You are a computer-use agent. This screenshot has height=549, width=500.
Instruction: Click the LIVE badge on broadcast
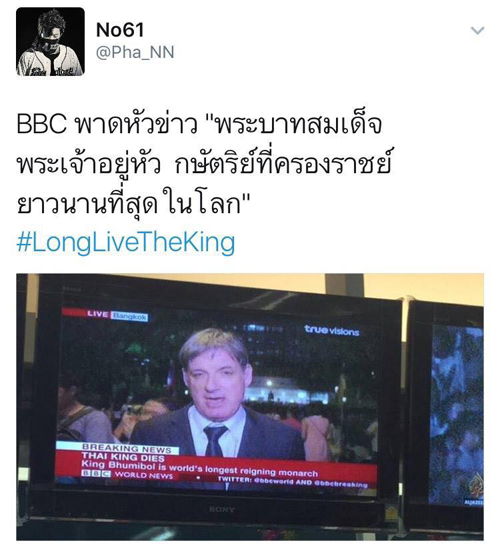tap(97, 314)
